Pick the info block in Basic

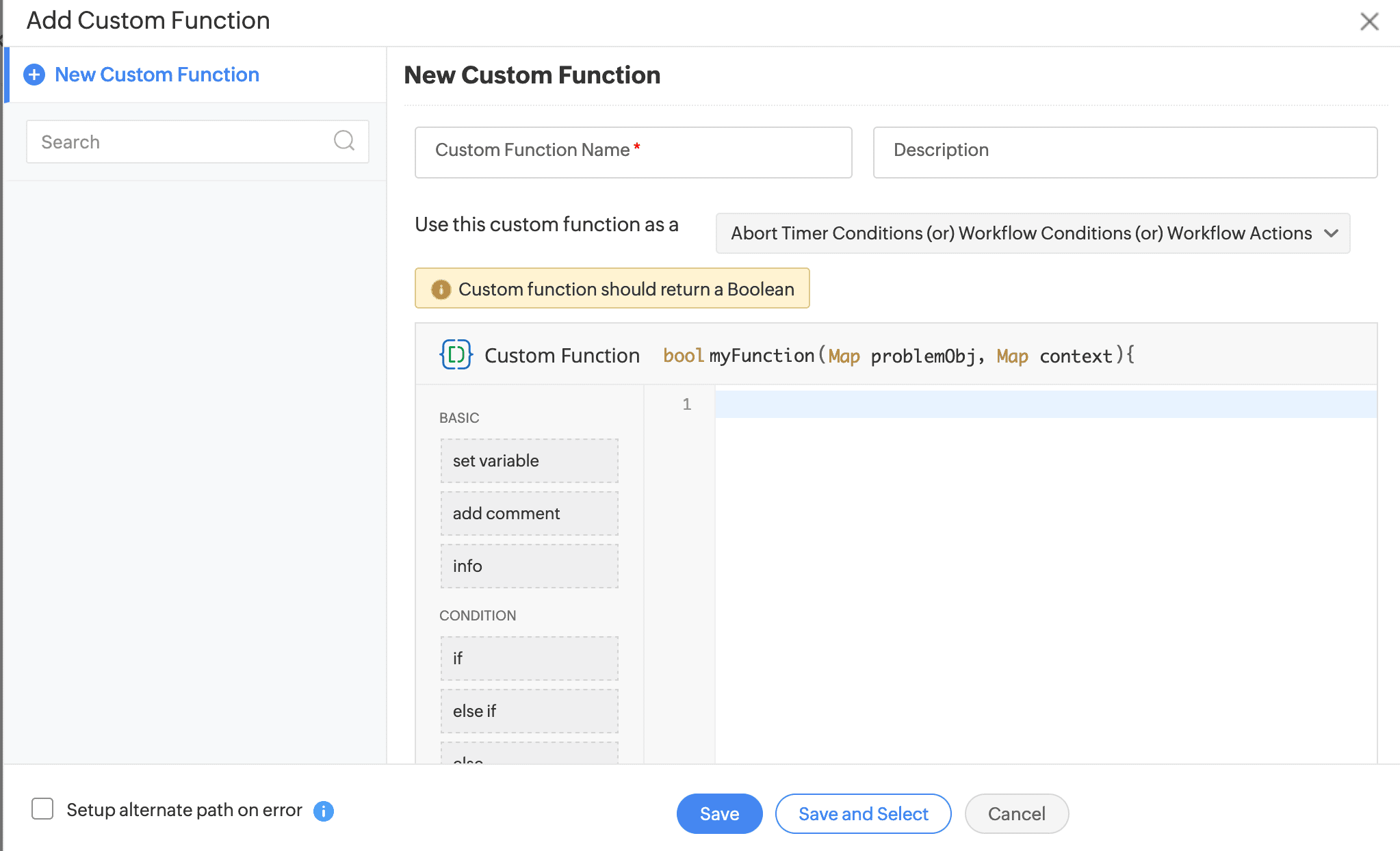[529, 566]
